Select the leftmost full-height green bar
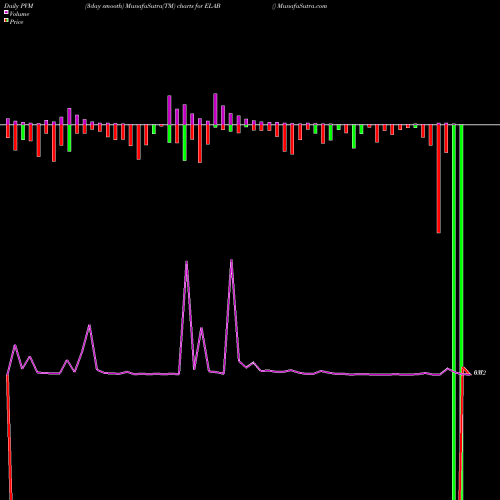The width and height of the screenshot is (500, 500). pyautogui.click(x=454, y=312)
